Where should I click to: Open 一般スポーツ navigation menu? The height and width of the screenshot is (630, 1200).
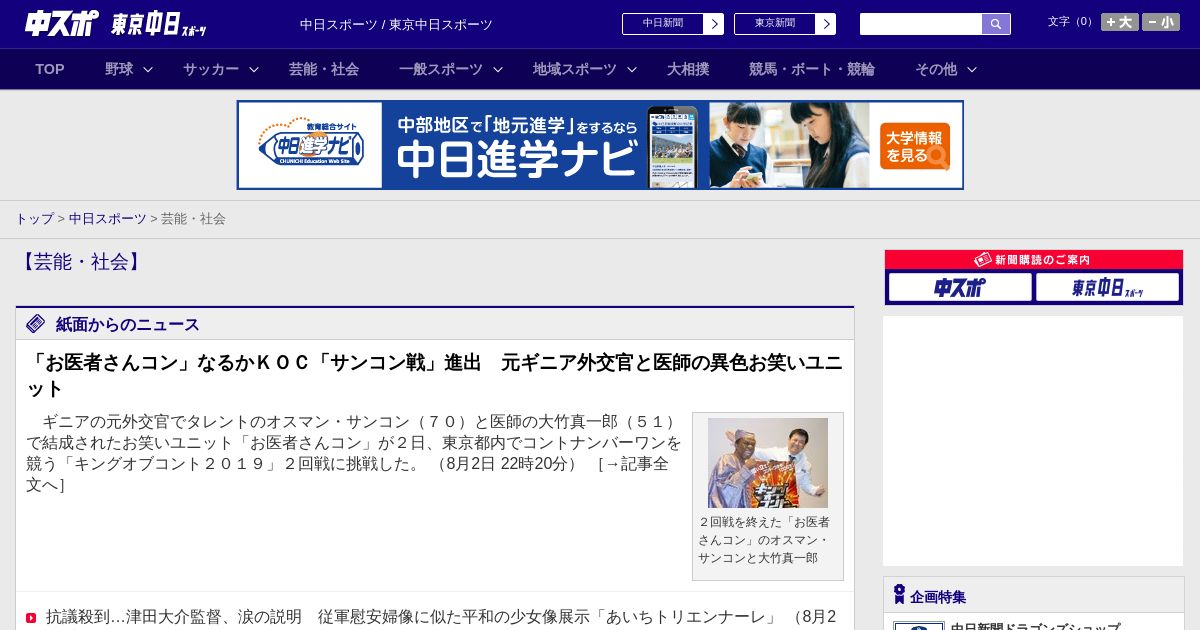pos(441,69)
